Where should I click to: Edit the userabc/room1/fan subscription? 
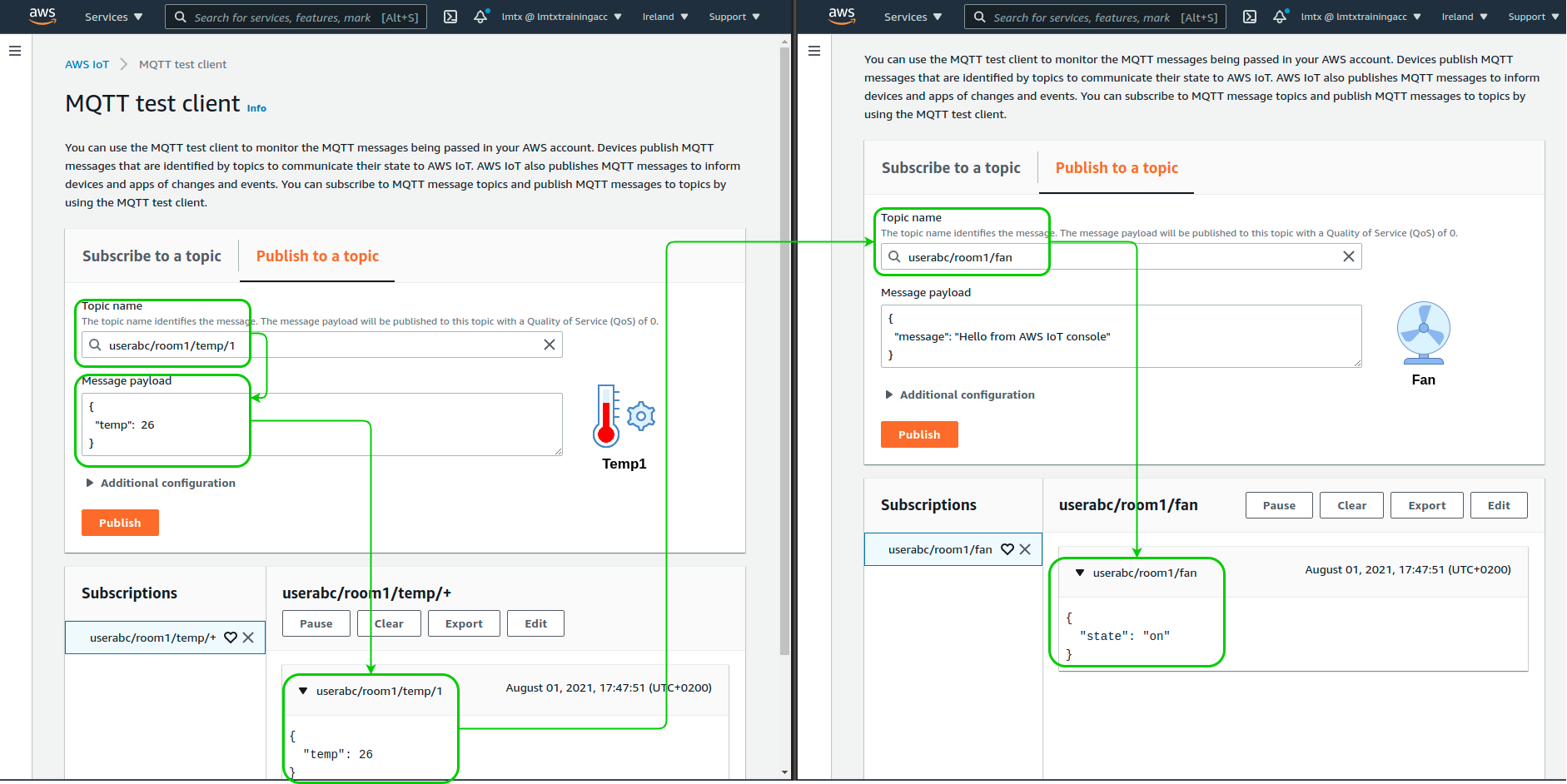tap(1499, 505)
